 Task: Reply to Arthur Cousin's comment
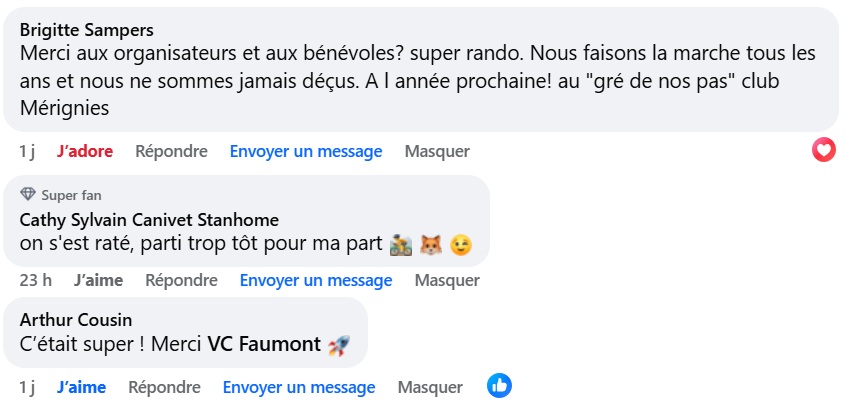pos(164,387)
